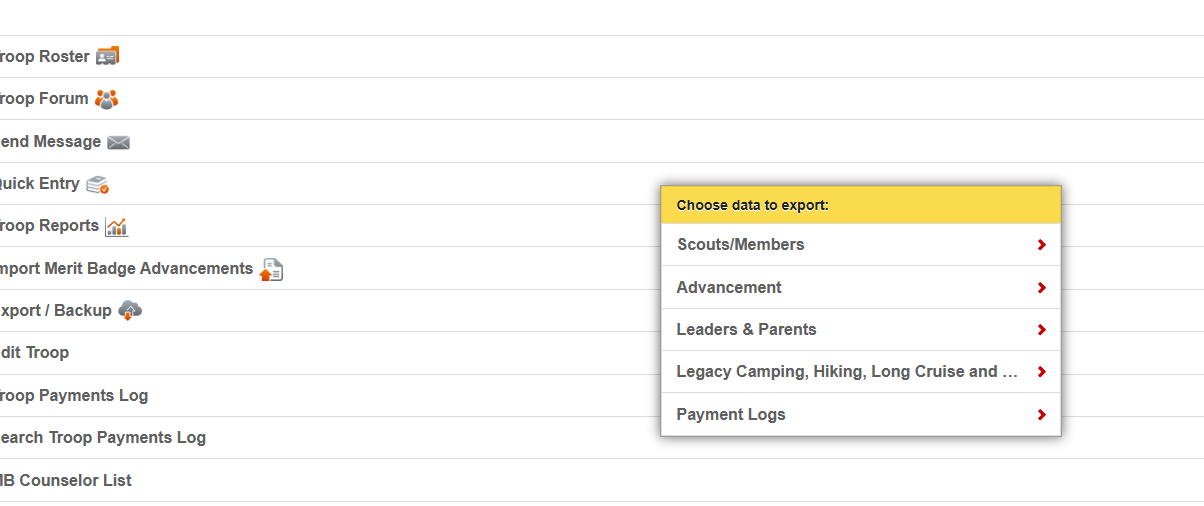
Task: Click the Troop Roster ID card icon
Action: pyautogui.click(x=107, y=56)
